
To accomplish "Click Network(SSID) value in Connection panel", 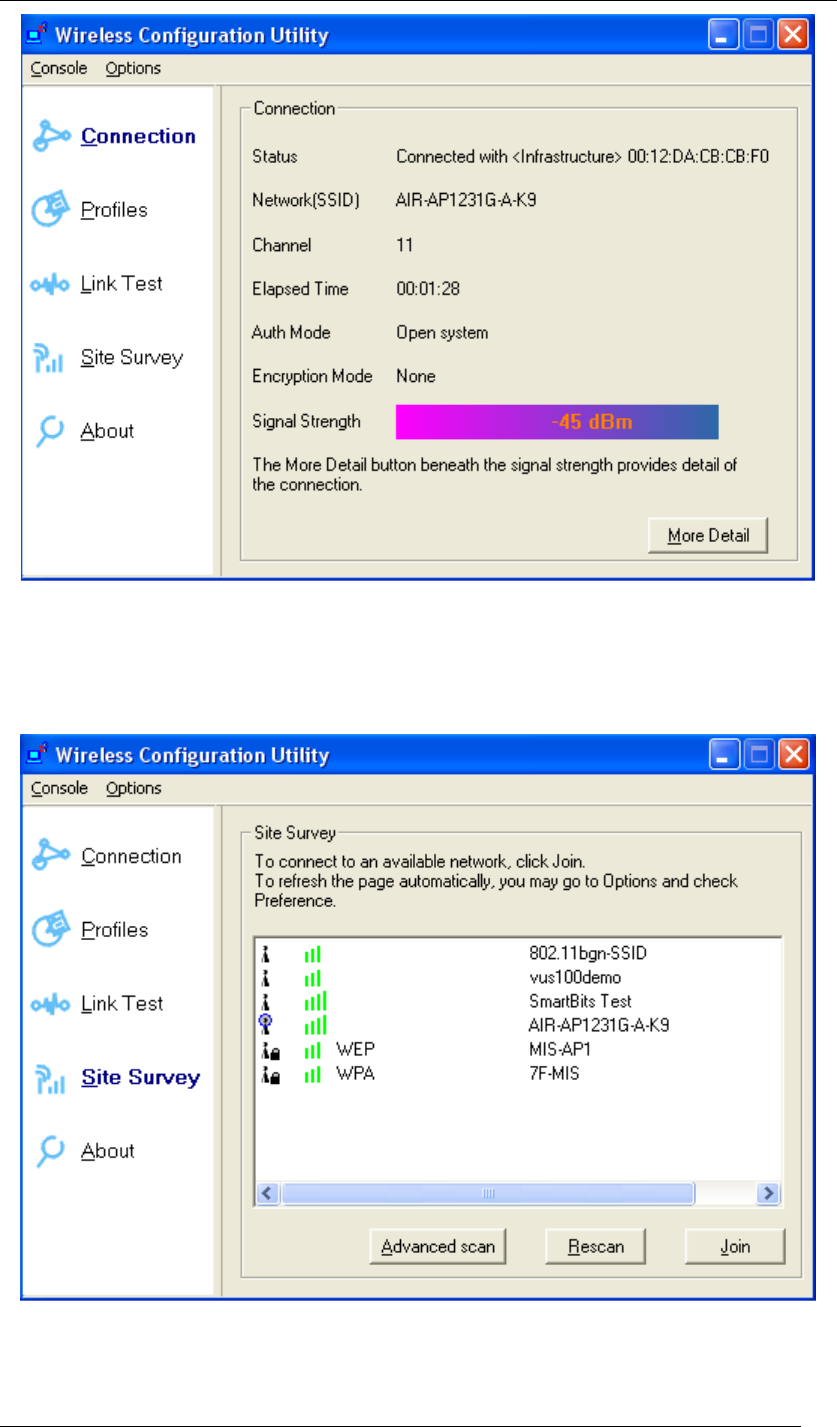I will [x=466, y=201].
